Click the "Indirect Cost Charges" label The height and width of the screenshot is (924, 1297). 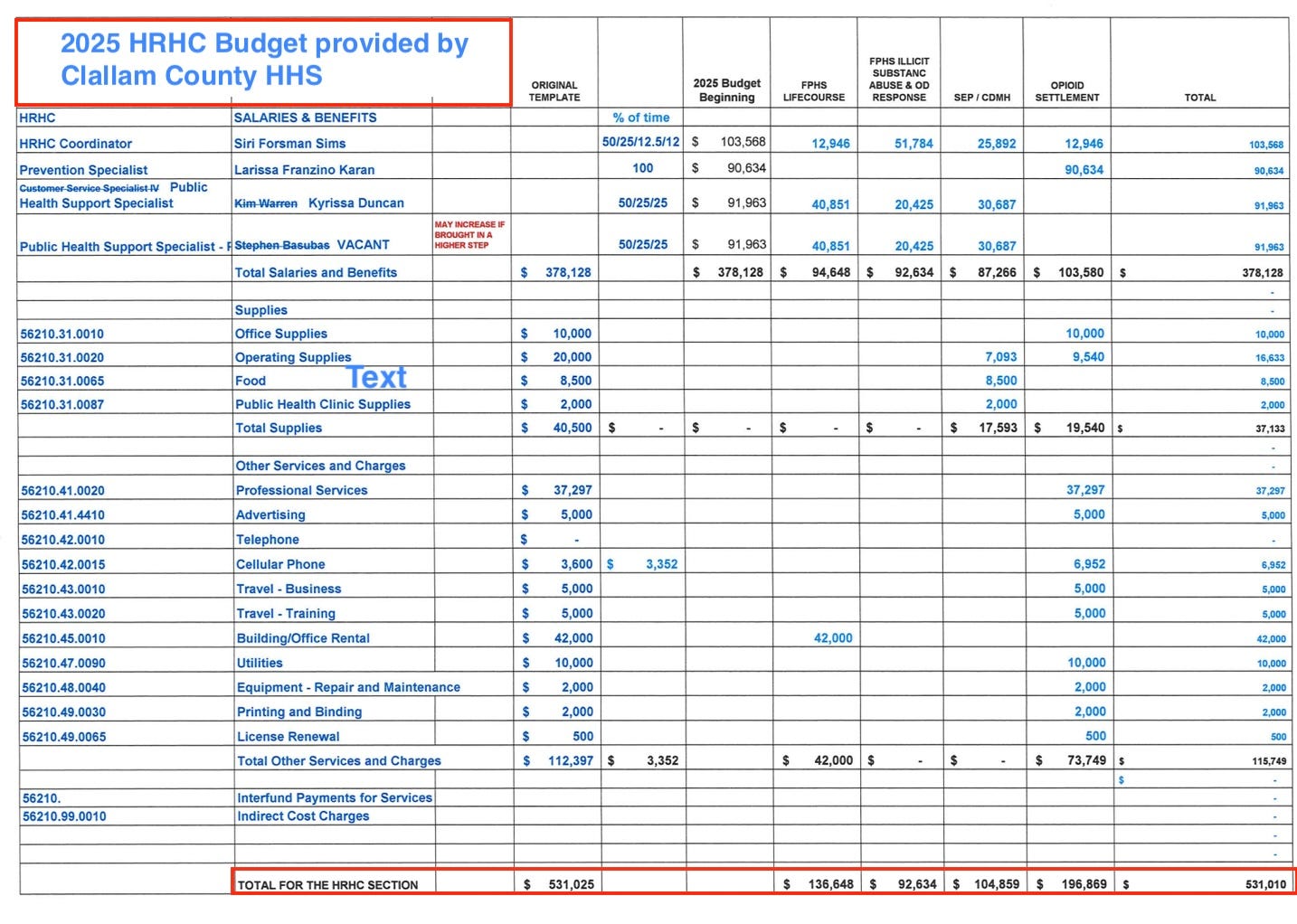(x=303, y=816)
